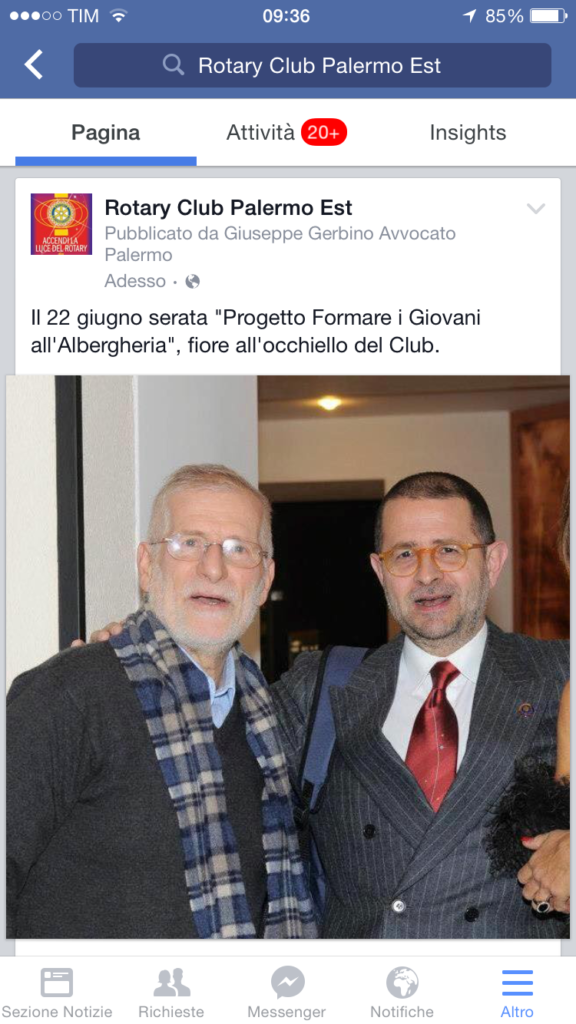Tap the Adesso timestamp
Viewport: 576px width, 1024px height.
point(135,281)
